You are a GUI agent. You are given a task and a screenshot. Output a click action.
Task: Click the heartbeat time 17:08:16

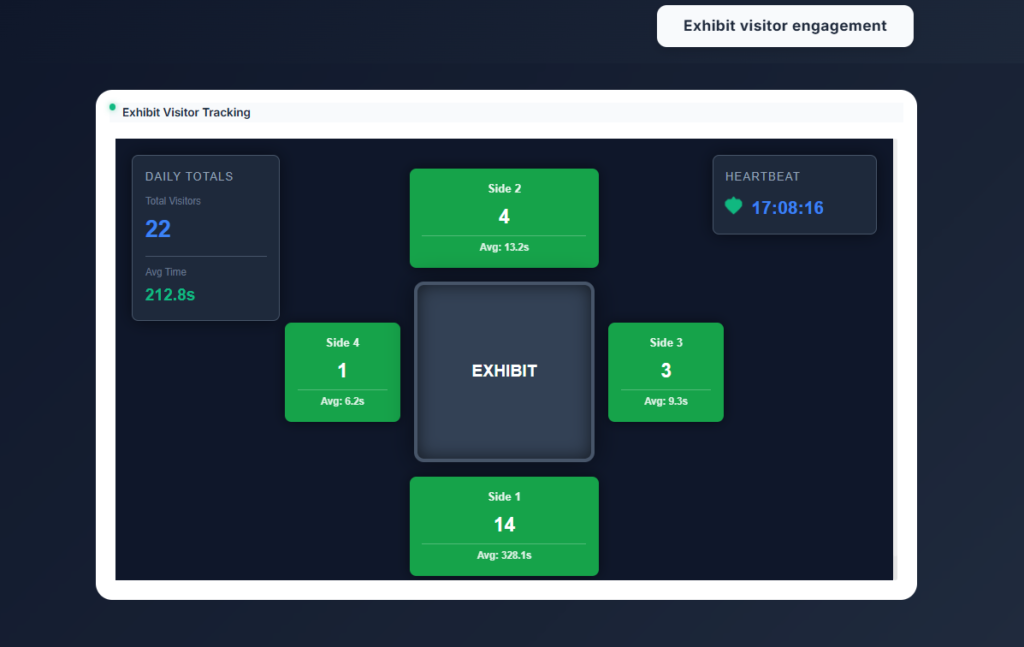click(787, 208)
